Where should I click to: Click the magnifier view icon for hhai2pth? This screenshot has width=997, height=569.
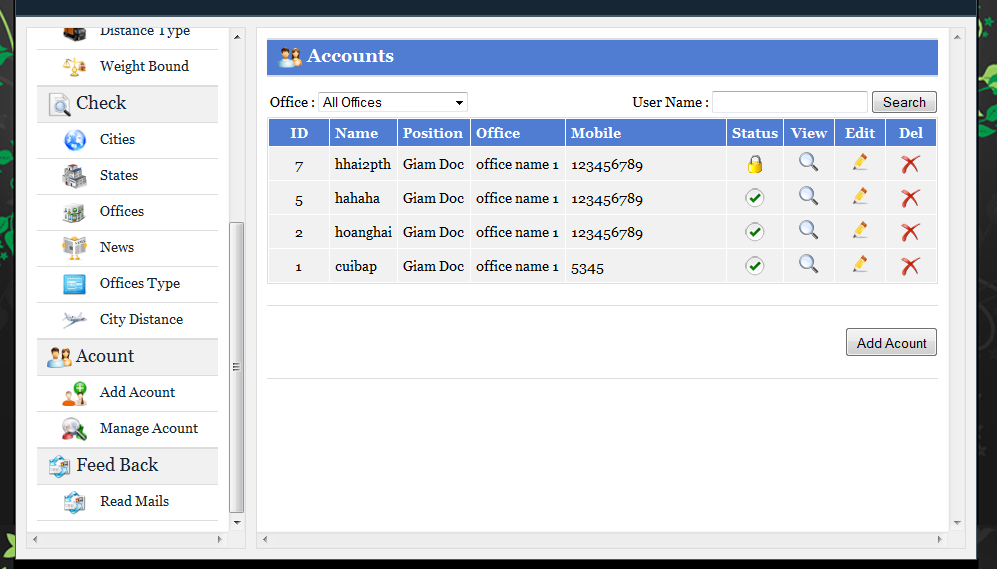pyautogui.click(x=808, y=163)
